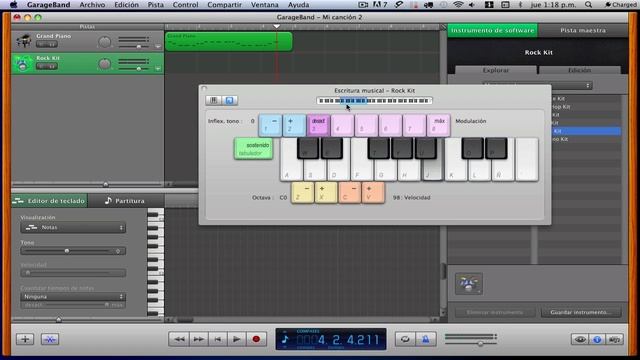The image size is (640, 360).
Task: Click the Rock Kit track drum icon
Action: point(23,63)
